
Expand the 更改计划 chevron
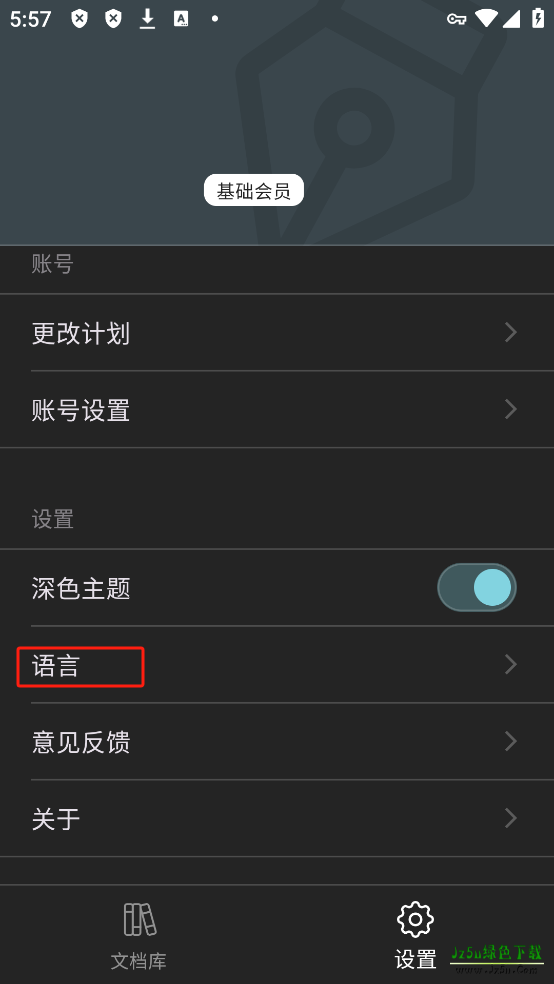(511, 332)
